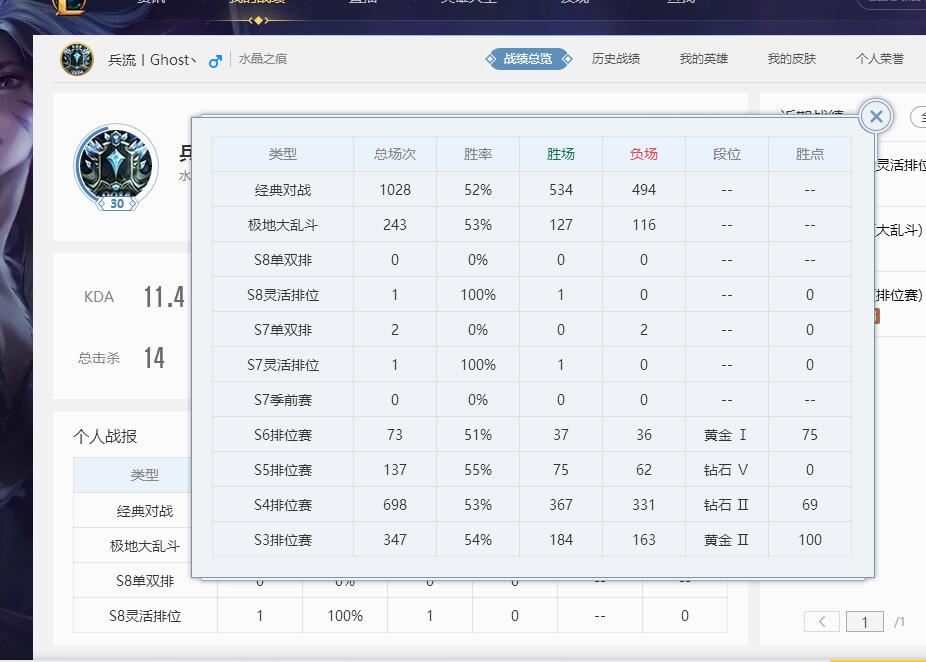Click the small summoner avatar icon
The height and width of the screenshot is (662, 926).
coord(77,59)
